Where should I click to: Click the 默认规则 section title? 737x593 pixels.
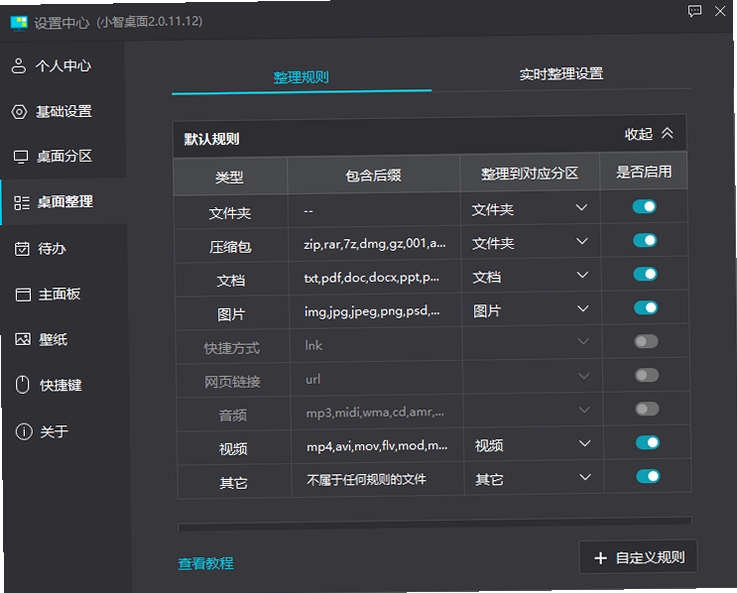click(212, 139)
